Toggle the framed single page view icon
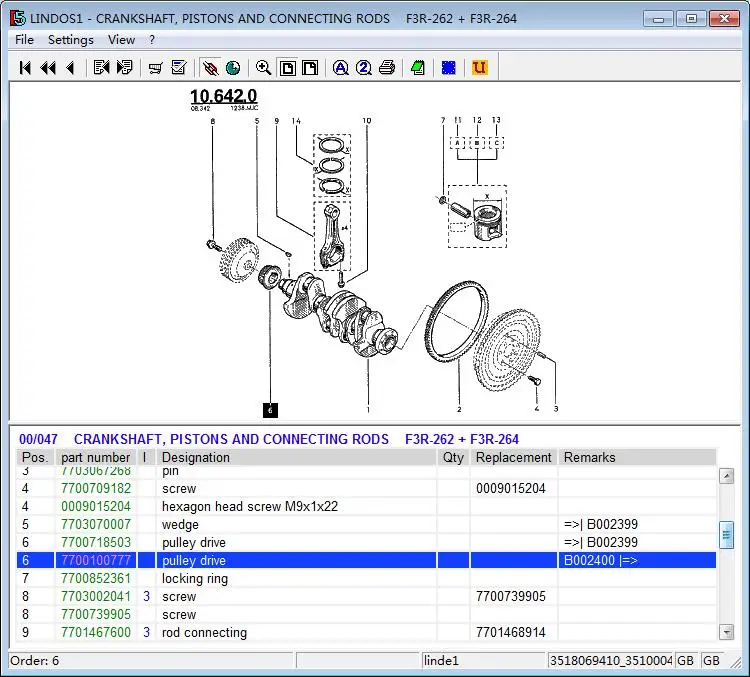750x677 pixels. coord(287,68)
